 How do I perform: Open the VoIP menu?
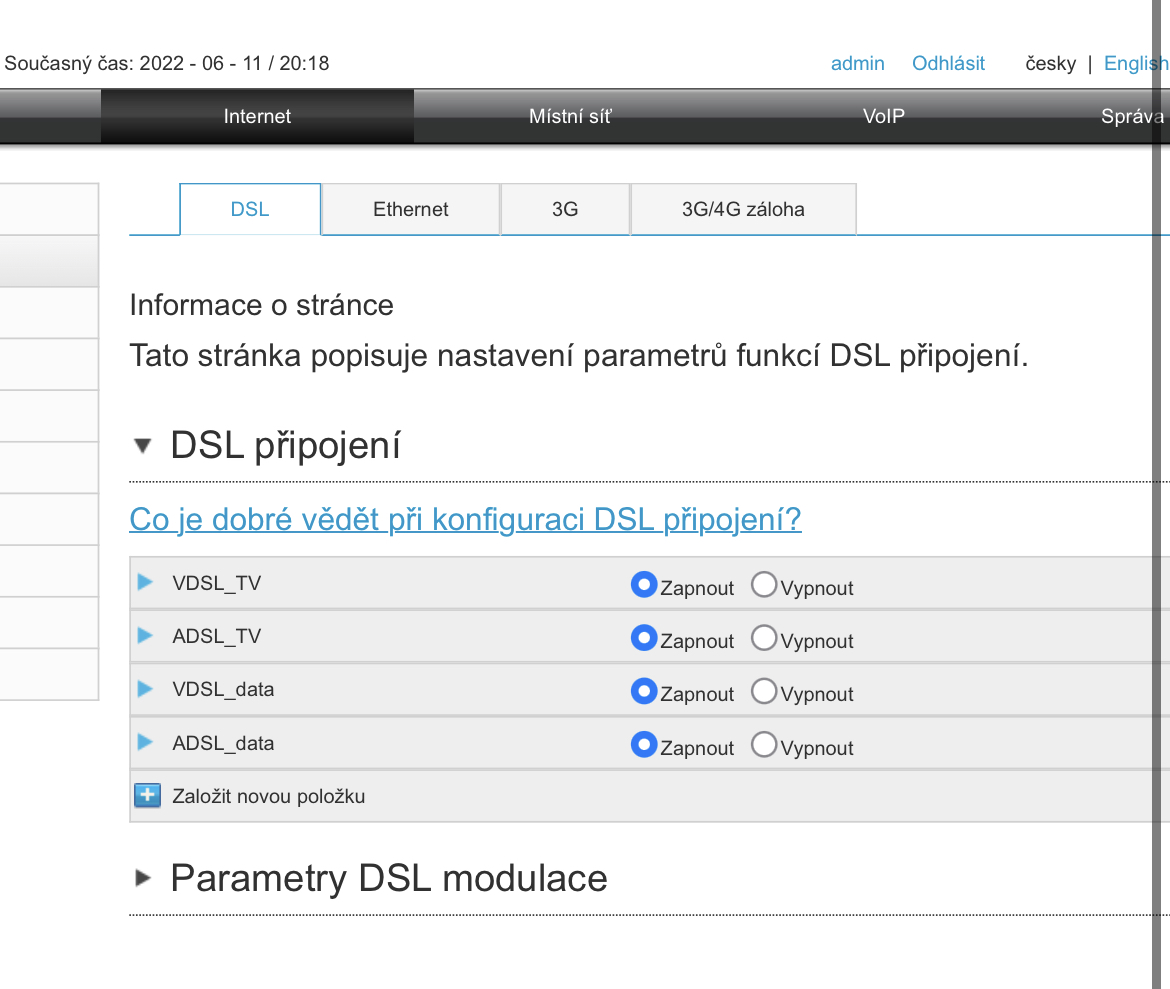click(x=884, y=116)
